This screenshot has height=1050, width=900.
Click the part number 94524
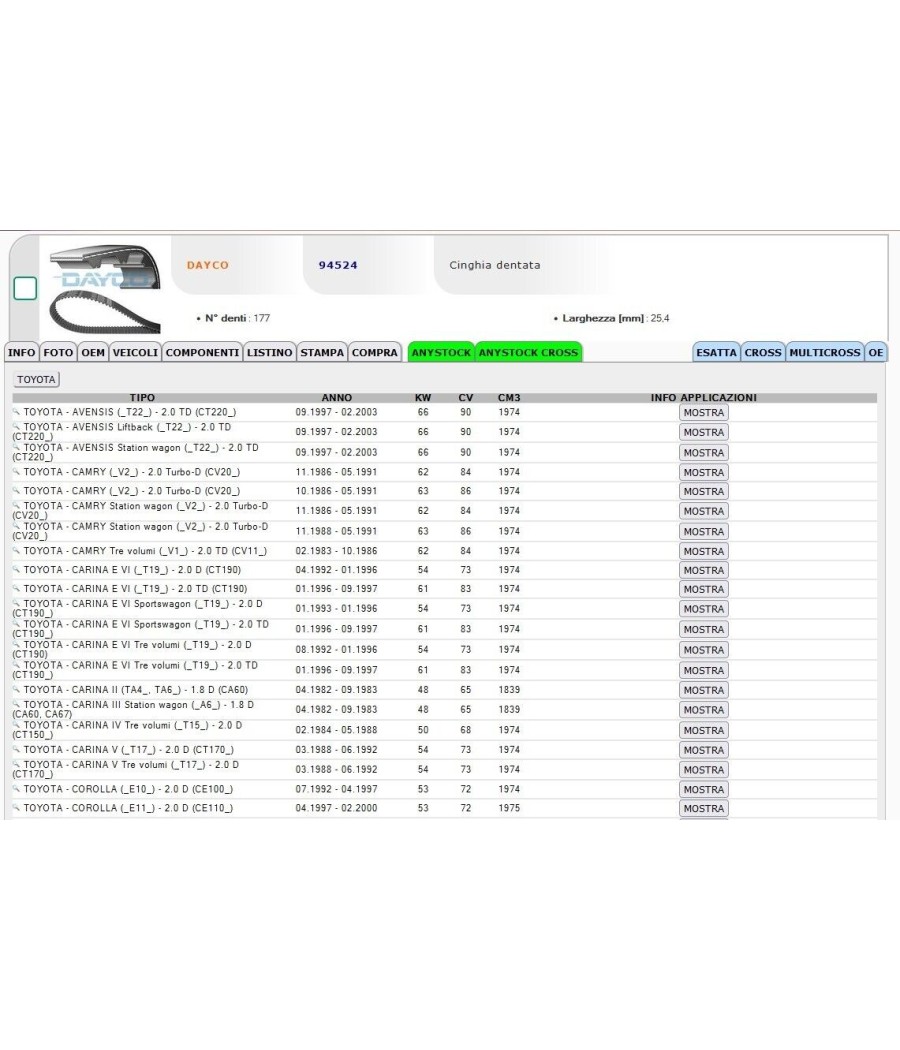coord(338,265)
